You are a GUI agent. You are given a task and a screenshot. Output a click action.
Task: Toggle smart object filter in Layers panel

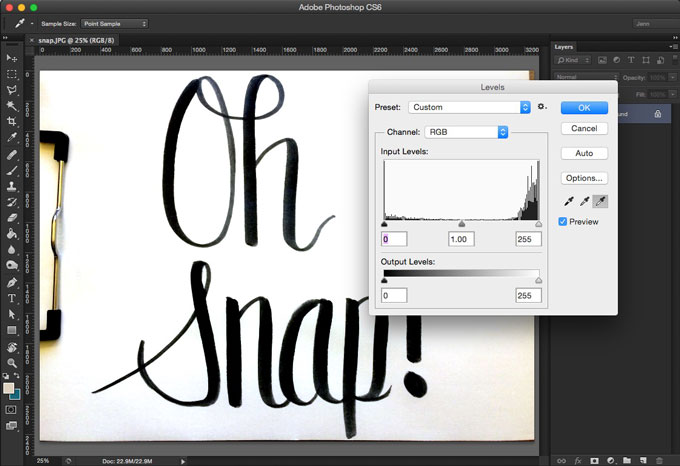(x=660, y=60)
